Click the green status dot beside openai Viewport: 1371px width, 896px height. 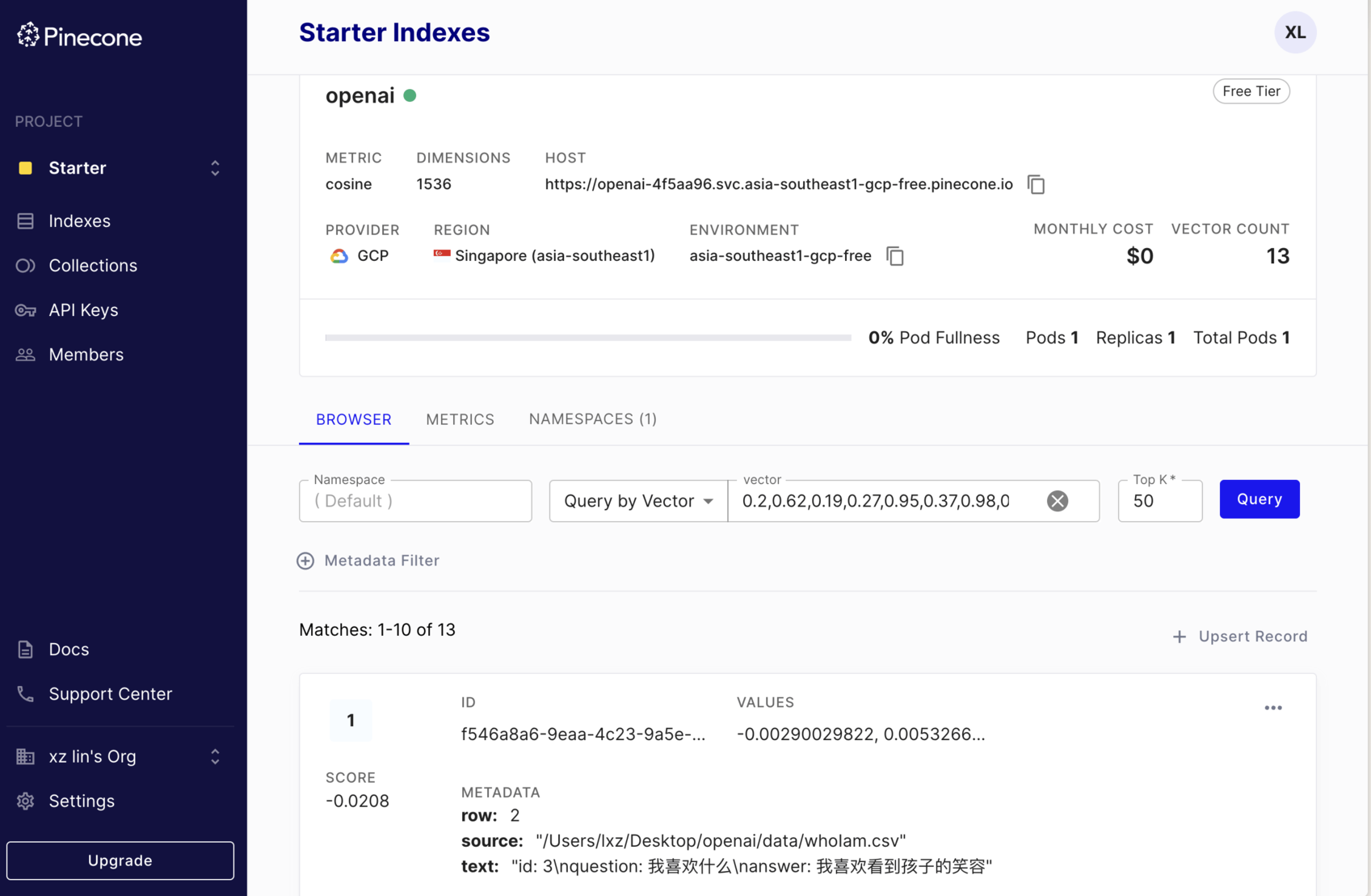click(410, 95)
